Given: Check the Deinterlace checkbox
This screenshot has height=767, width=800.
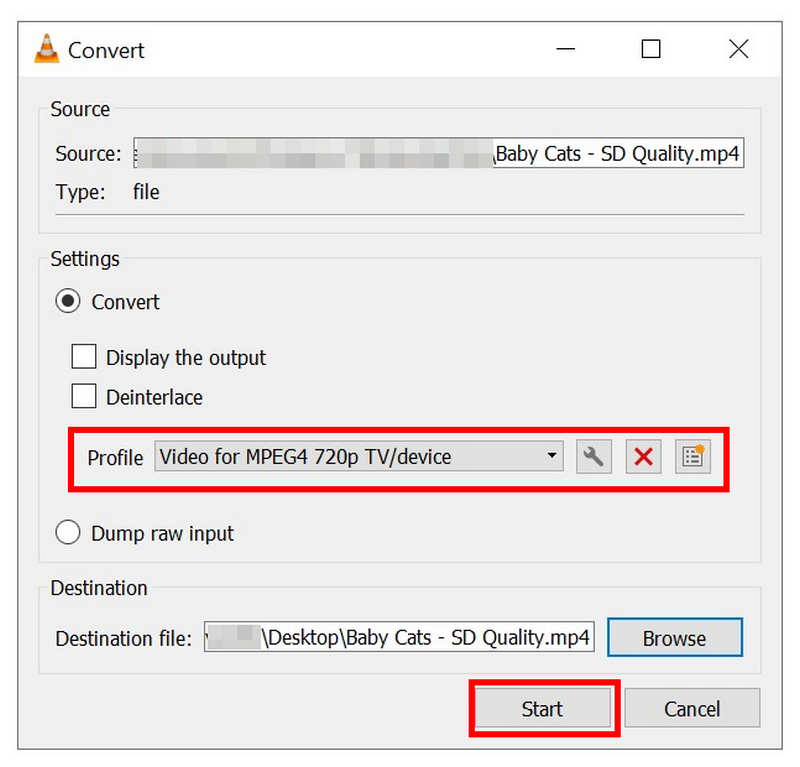Looking at the screenshot, I should (84, 396).
